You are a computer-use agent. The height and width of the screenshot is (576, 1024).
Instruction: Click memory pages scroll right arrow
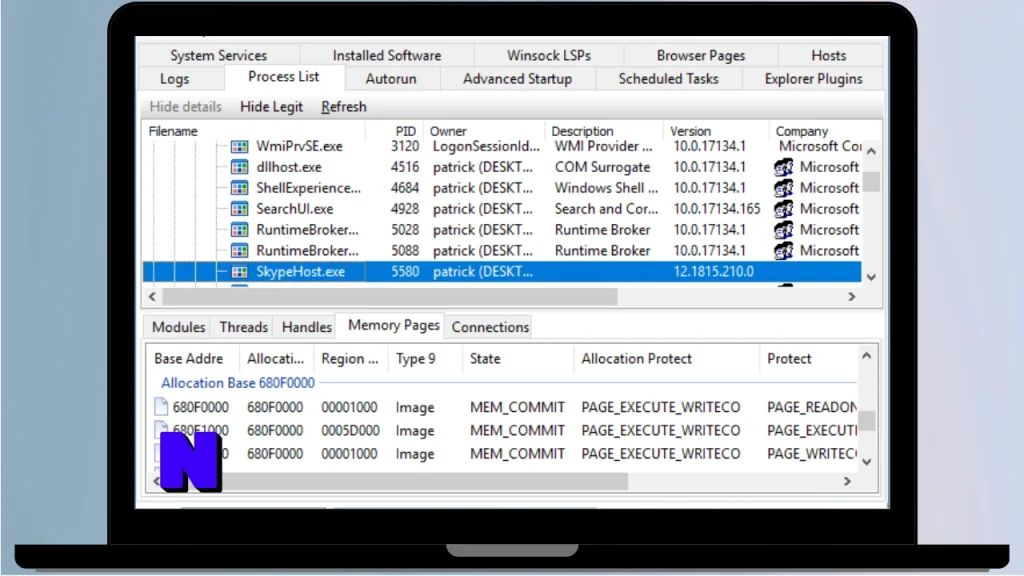847,481
